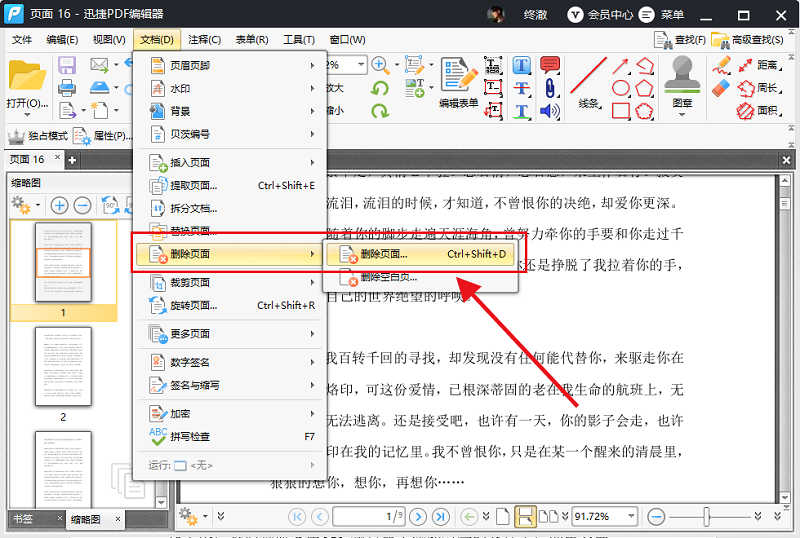Expand Crop Pages submenu
This screenshot has height=538, width=800.
pyautogui.click(x=230, y=282)
